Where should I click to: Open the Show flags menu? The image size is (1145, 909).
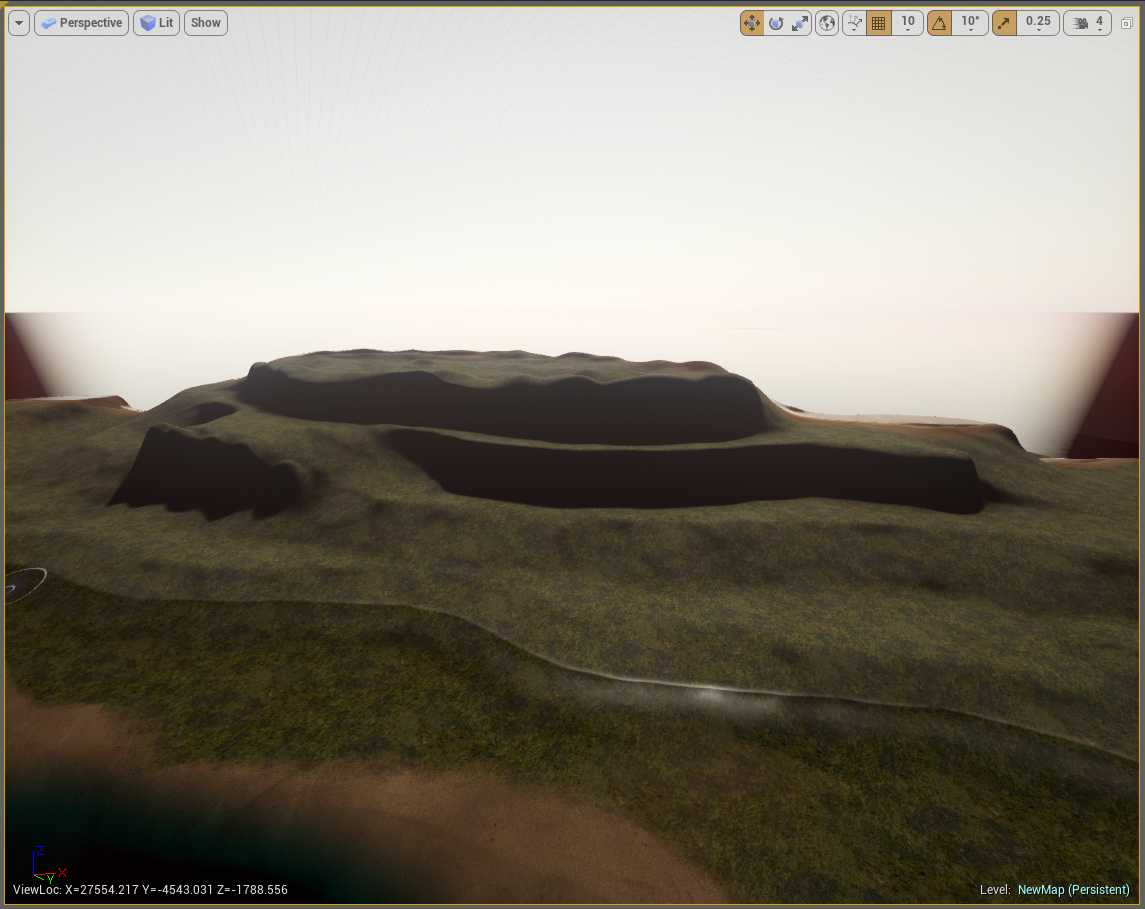point(206,23)
